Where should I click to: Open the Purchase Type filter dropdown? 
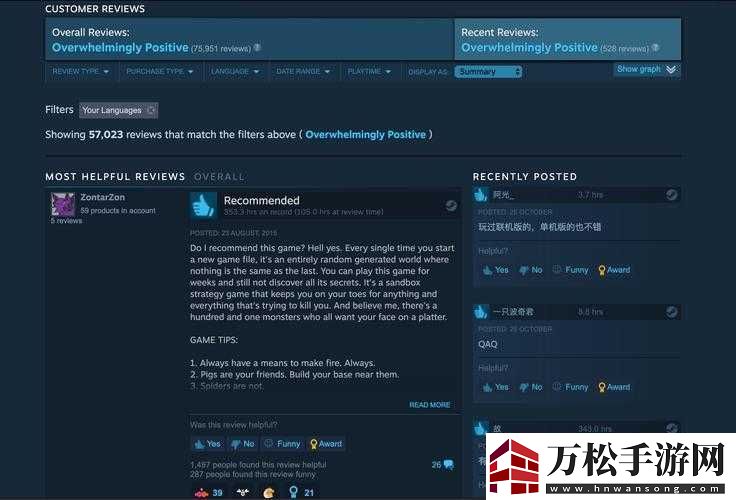coord(160,72)
